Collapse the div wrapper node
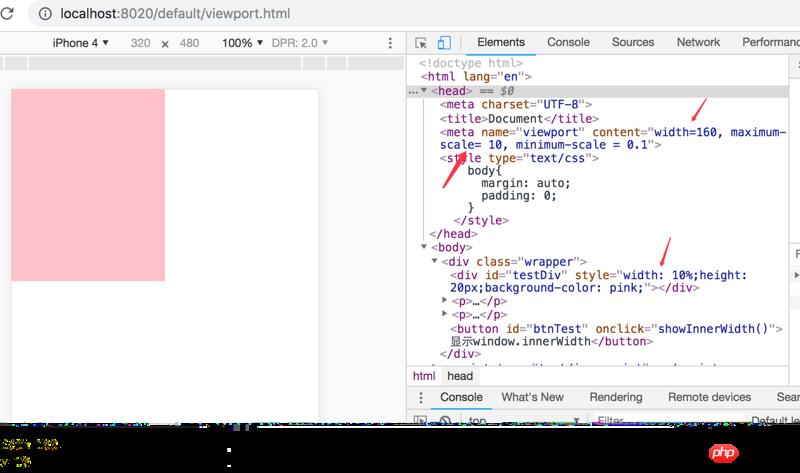800x473 pixels. (x=435, y=261)
